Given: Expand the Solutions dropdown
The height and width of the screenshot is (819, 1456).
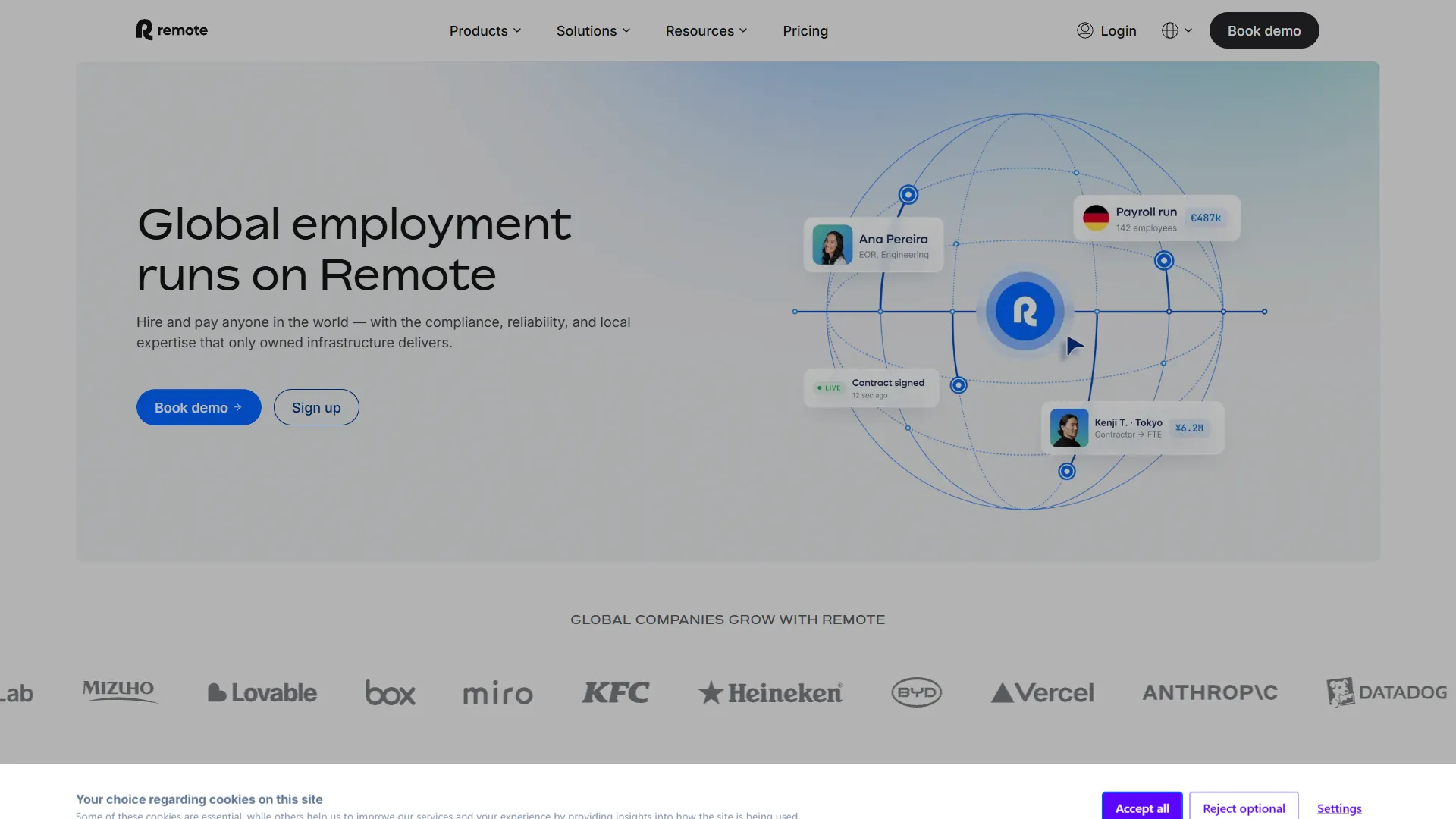Looking at the screenshot, I should [x=594, y=31].
